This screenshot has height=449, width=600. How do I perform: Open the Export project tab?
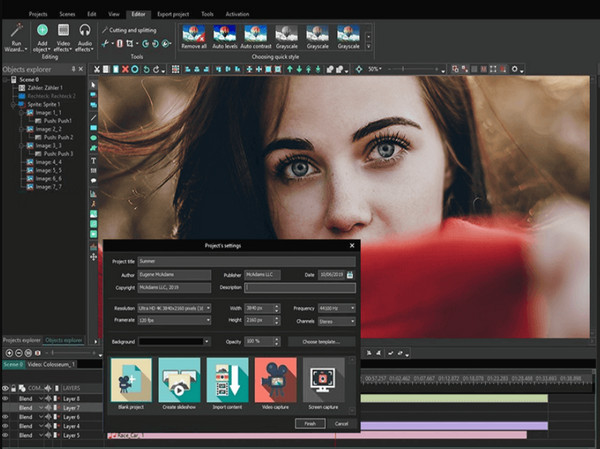173,14
